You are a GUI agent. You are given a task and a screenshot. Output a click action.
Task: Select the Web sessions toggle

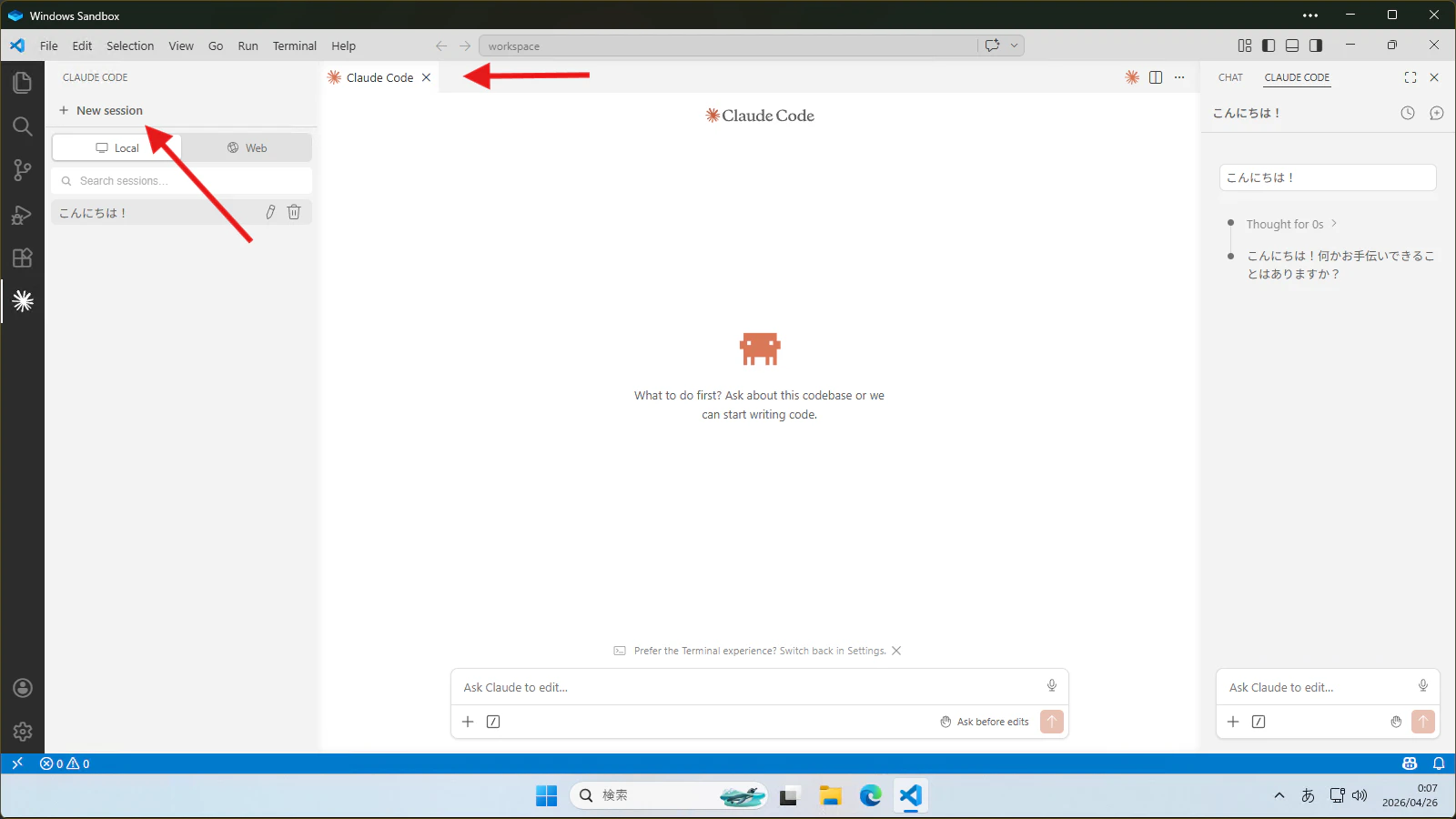247,147
